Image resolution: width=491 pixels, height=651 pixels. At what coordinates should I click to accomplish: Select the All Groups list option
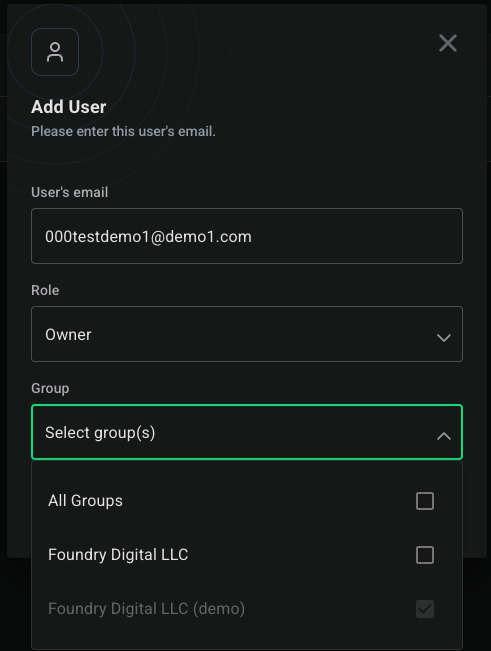[247, 501]
